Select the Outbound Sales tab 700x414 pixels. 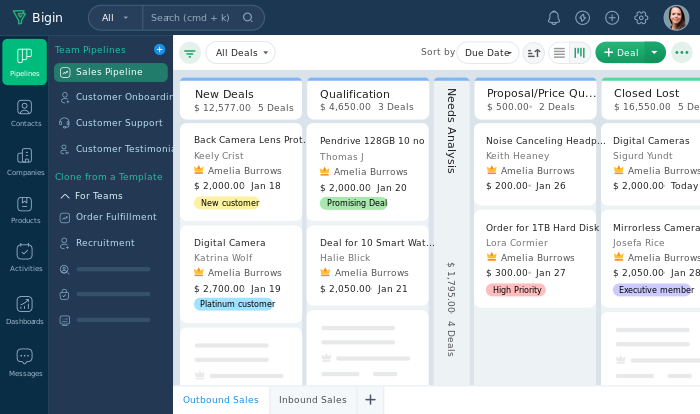coord(220,400)
